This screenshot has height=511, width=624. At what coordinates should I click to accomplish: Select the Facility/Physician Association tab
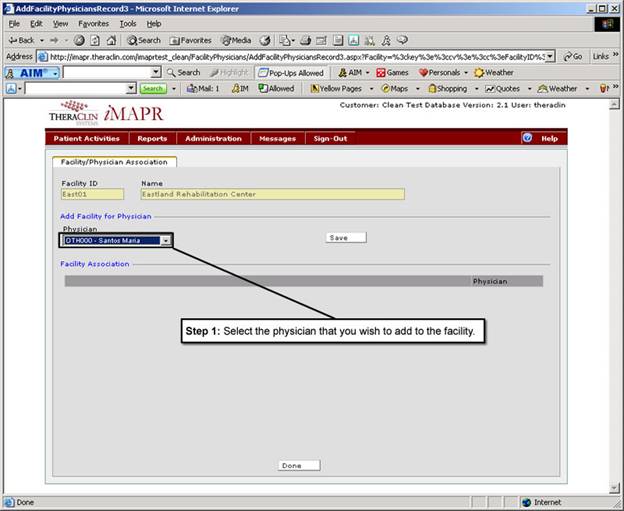coord(113,162)
